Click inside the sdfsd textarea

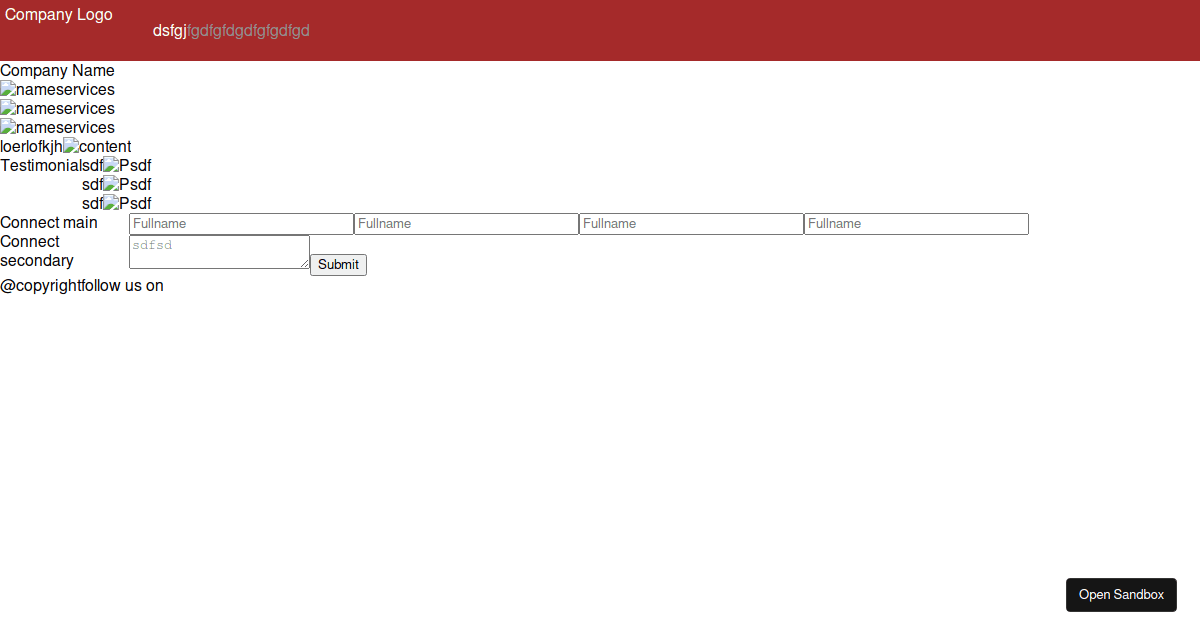tap(218, 250)
